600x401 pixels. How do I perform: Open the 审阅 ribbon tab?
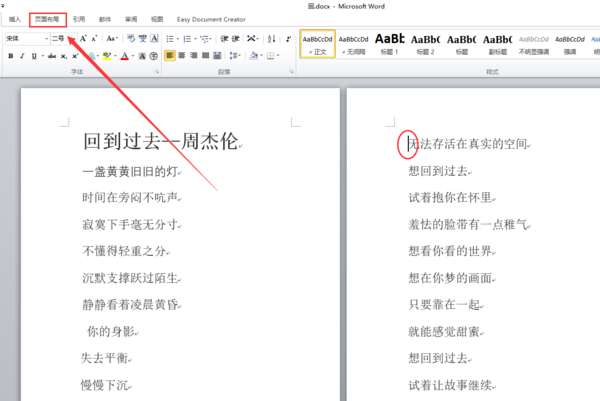tap(131, 19)
